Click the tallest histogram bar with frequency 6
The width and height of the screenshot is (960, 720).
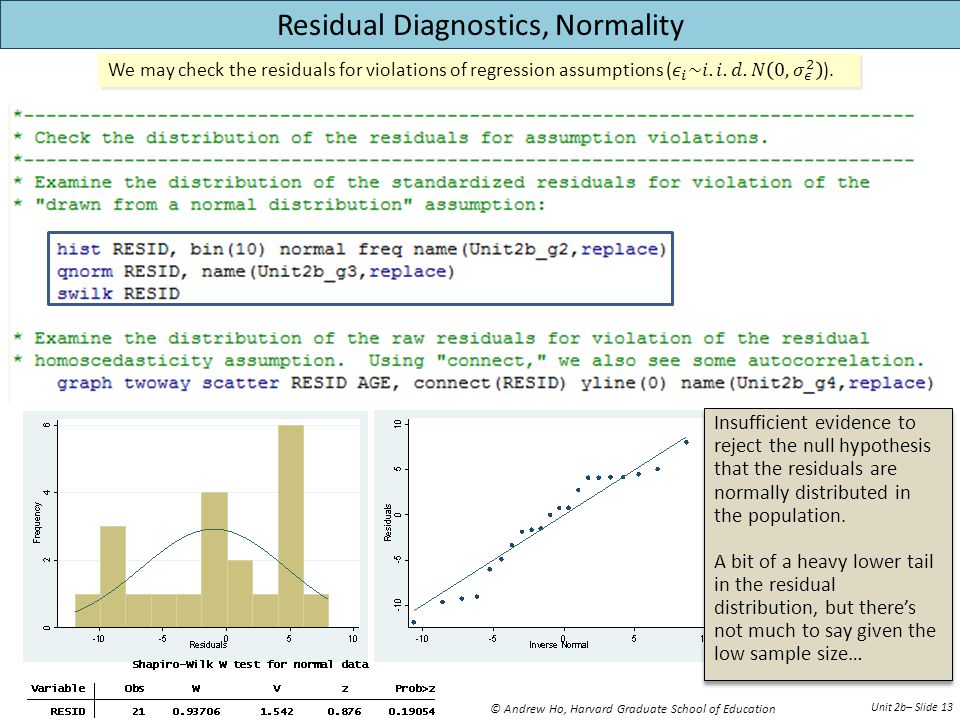(x=290, y=526)
